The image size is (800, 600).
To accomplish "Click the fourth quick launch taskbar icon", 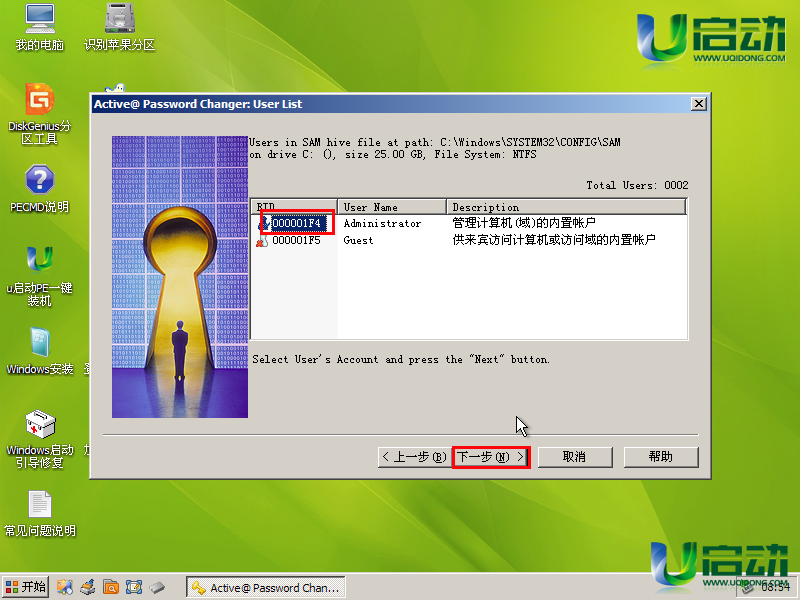I will pos(134,587).
